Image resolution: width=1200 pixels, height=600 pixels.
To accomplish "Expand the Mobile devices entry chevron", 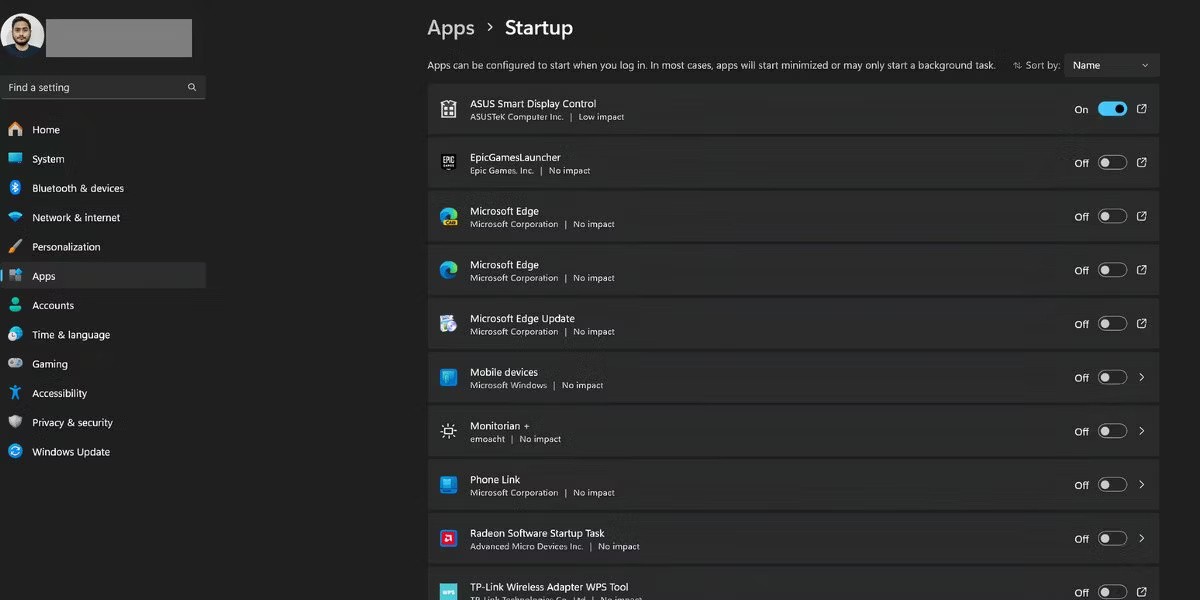I will coord(1142,378).
